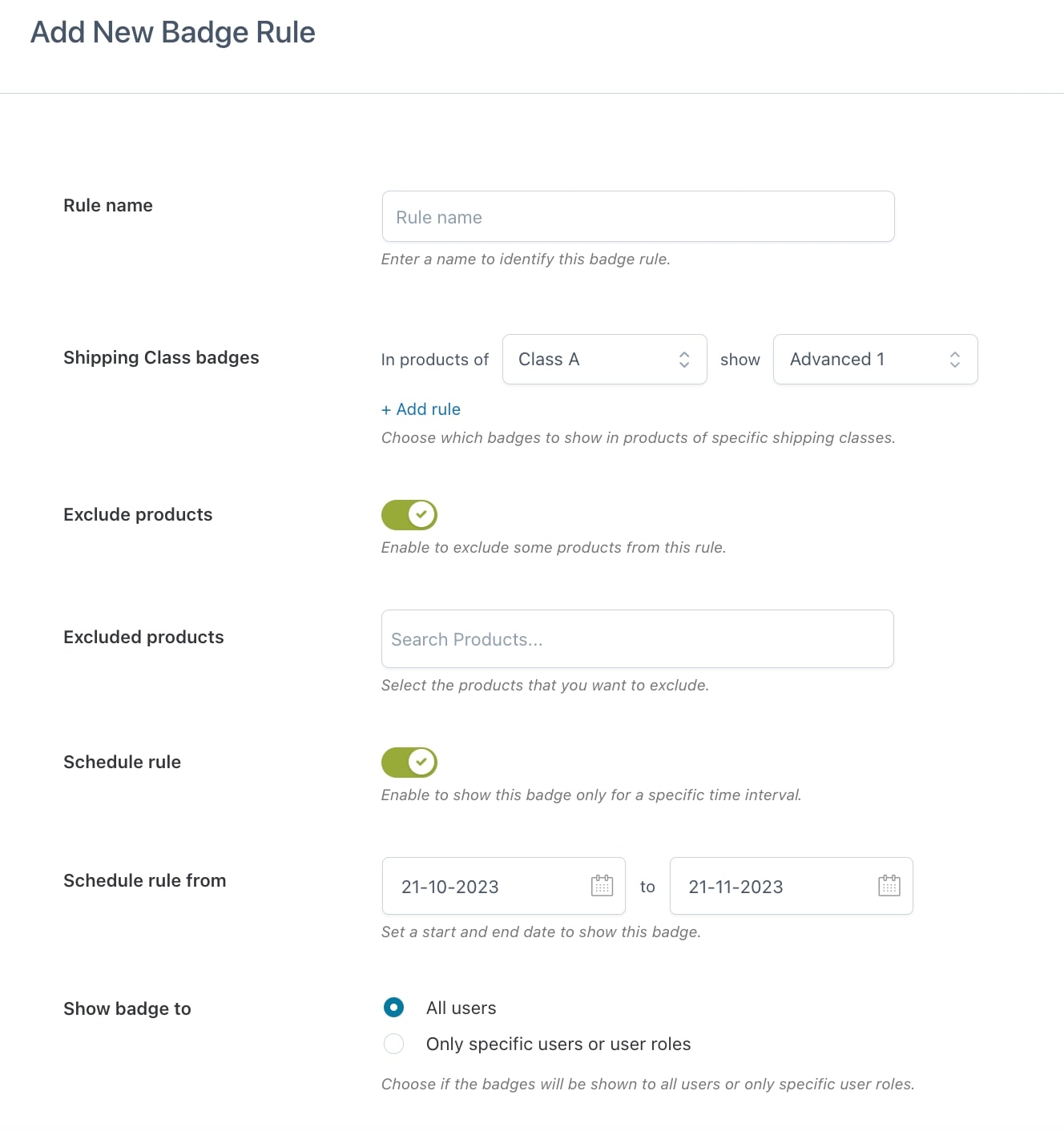The height and width of the screenshot is (1131, 1064).
Task: Open the start date calendar icon
Action: 602,886
